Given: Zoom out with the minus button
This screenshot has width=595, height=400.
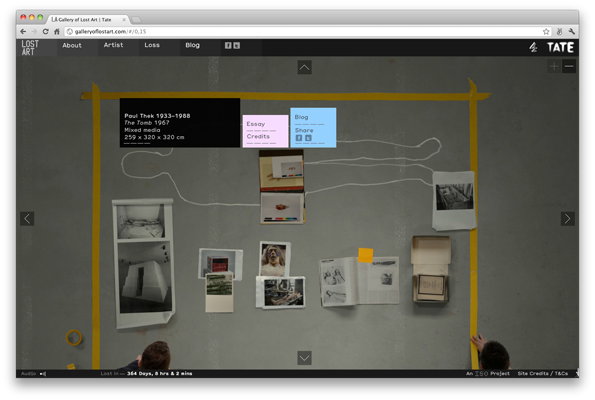Looking at the screenshot, I should (x=568, y=67).
